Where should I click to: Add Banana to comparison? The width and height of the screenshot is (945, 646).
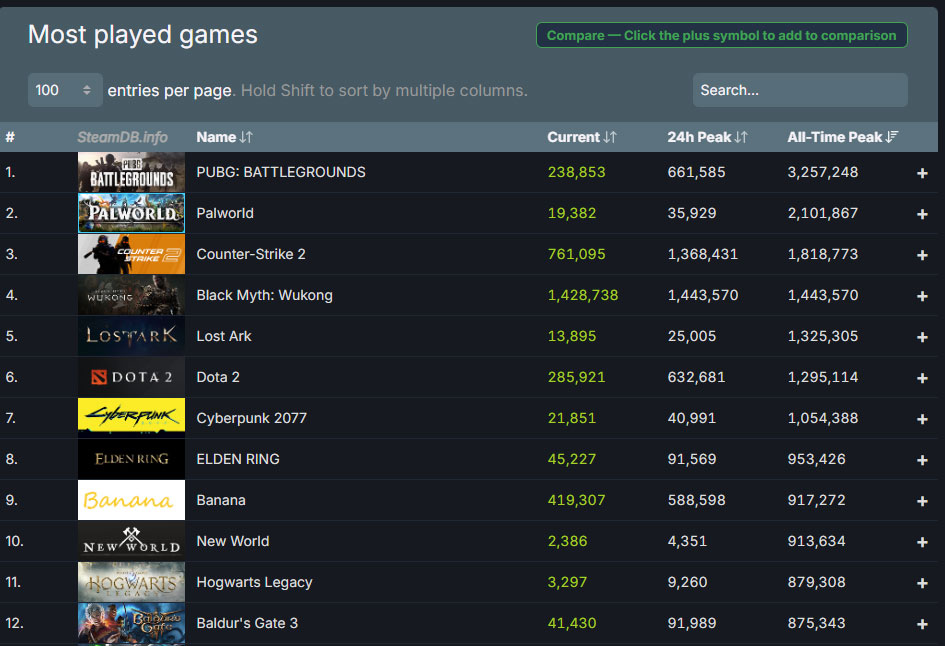(x=921, y=500)
